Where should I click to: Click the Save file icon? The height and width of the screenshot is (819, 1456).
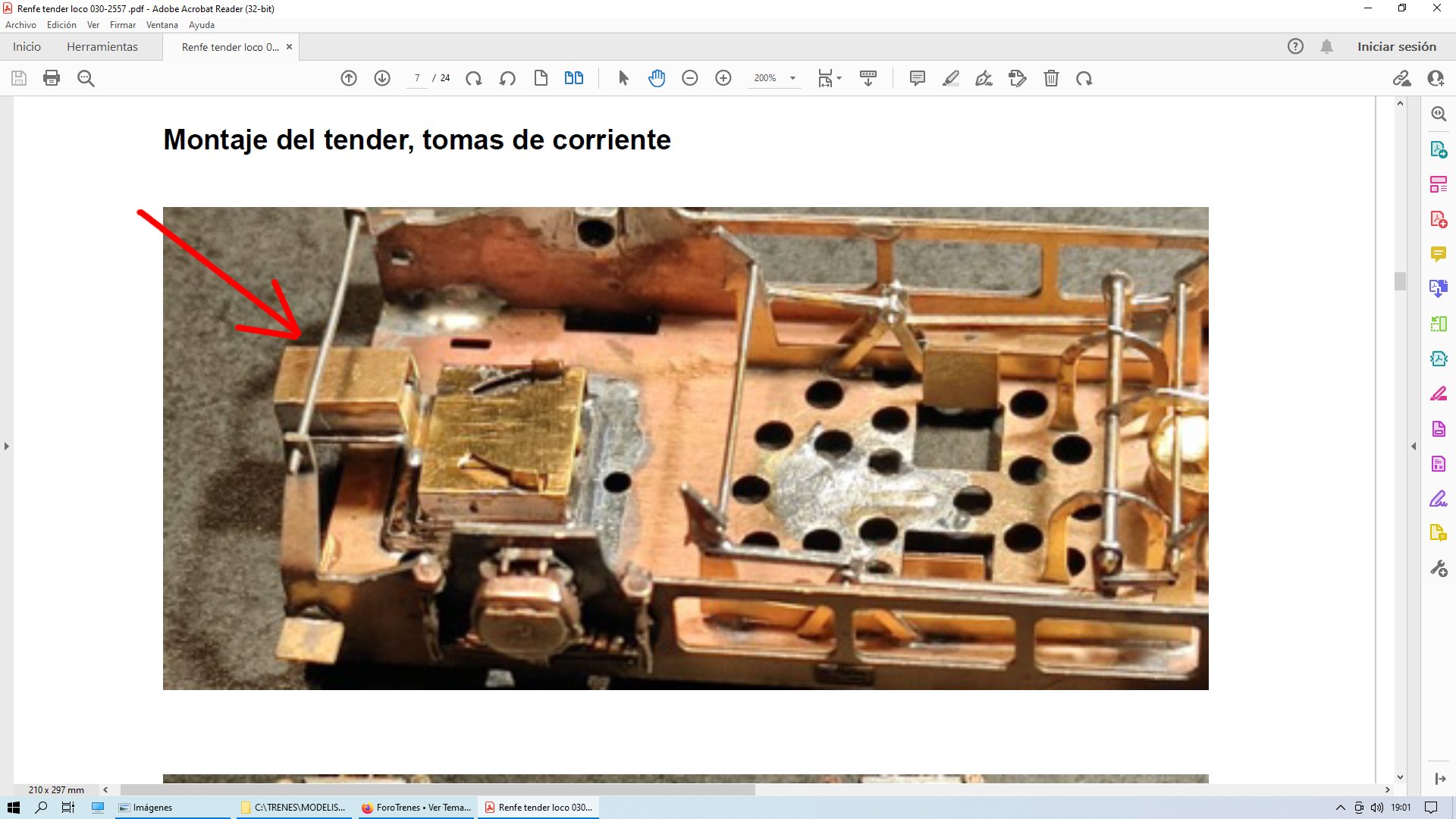pos(19,78)
